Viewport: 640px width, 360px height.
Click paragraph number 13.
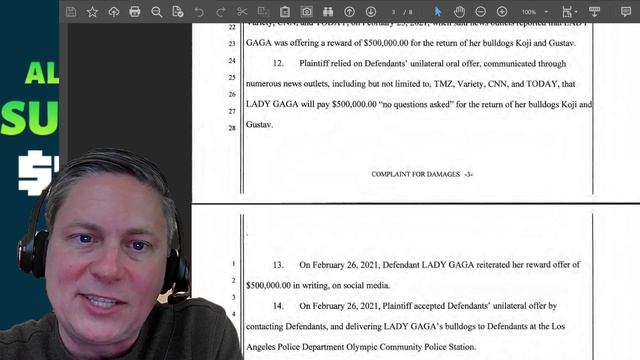(278, 265)
